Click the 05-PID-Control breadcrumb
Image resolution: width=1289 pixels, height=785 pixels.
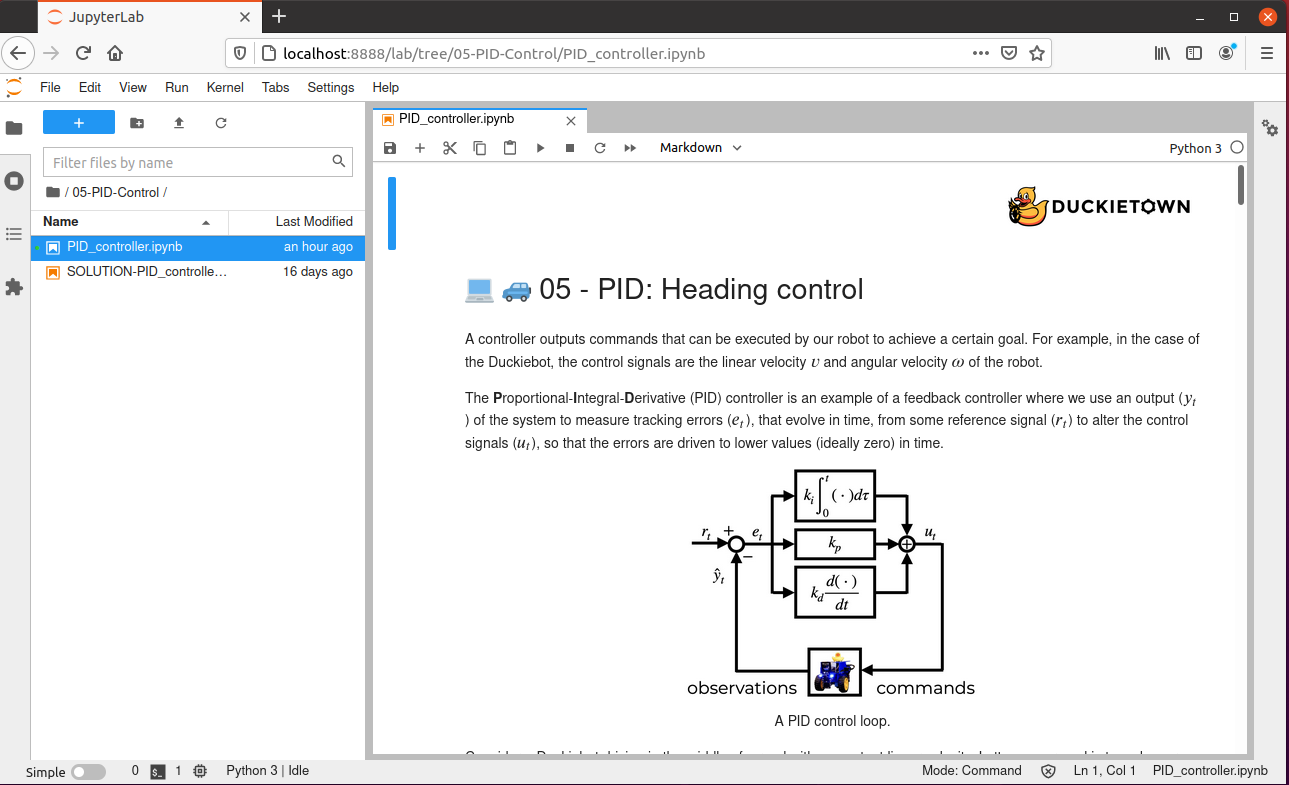point(116,192)
